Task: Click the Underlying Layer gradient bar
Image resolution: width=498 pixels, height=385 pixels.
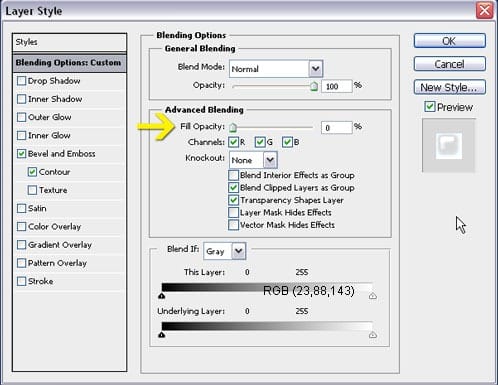Action: [267, 326]
